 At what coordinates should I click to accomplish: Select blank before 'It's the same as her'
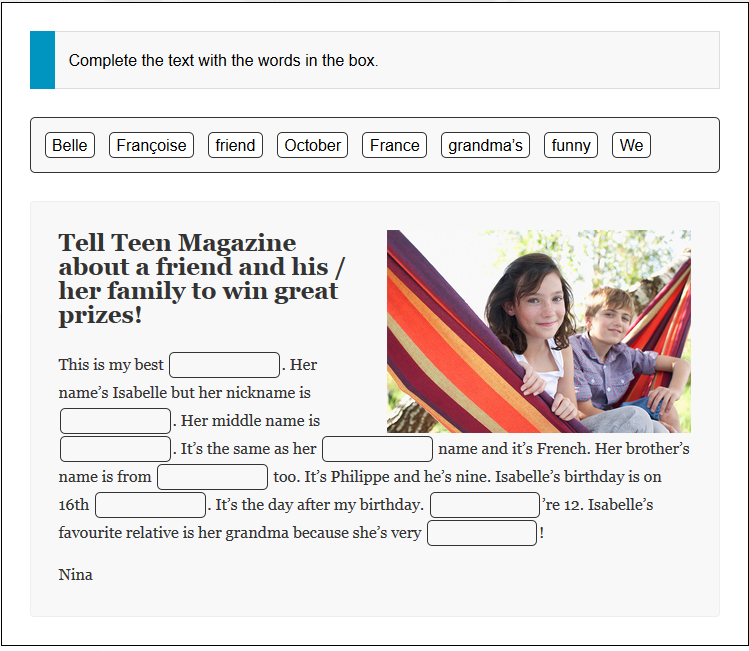pos(115,449)
